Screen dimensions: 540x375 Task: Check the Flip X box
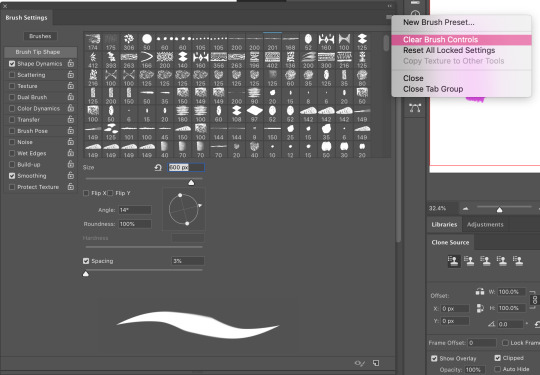click(86, 193)
